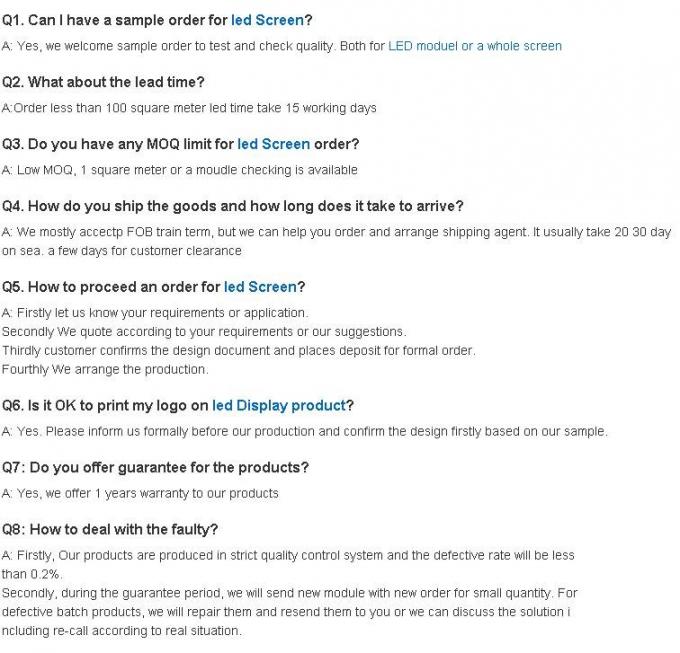Click the "1 years warranty" answer text
The image size is (680, 653).
[140, 493]
